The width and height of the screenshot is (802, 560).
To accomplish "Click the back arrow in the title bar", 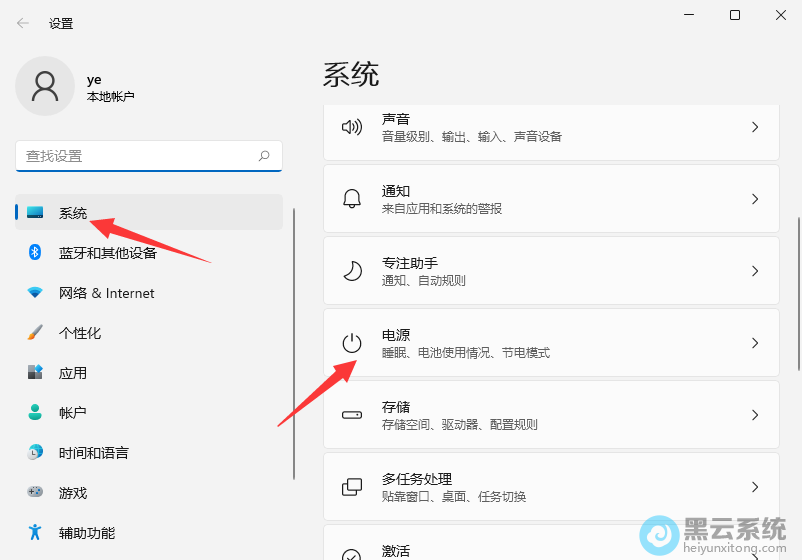I will [23, 23].
